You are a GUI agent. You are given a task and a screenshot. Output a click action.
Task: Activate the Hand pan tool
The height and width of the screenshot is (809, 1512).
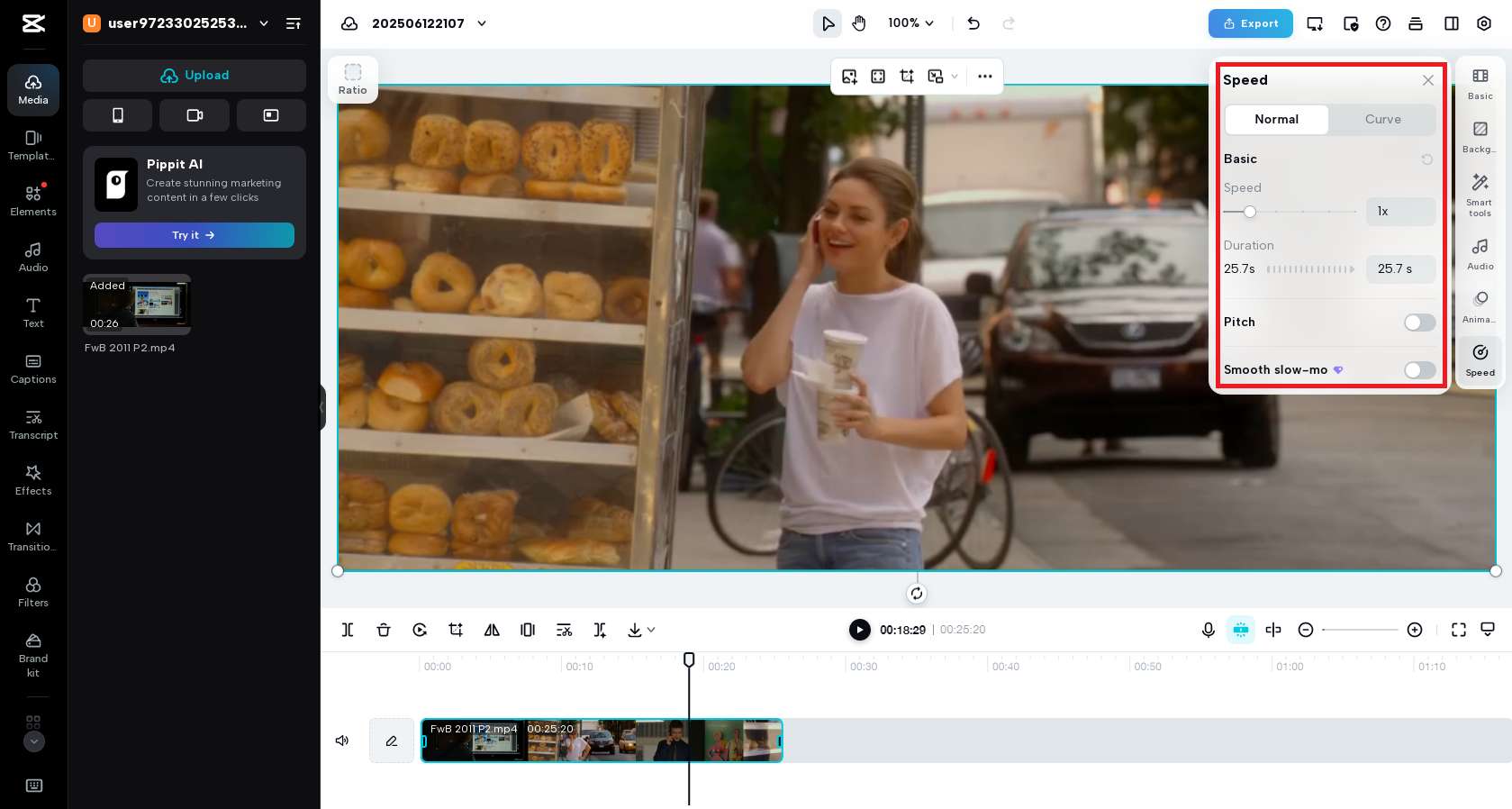pos(859,23)
